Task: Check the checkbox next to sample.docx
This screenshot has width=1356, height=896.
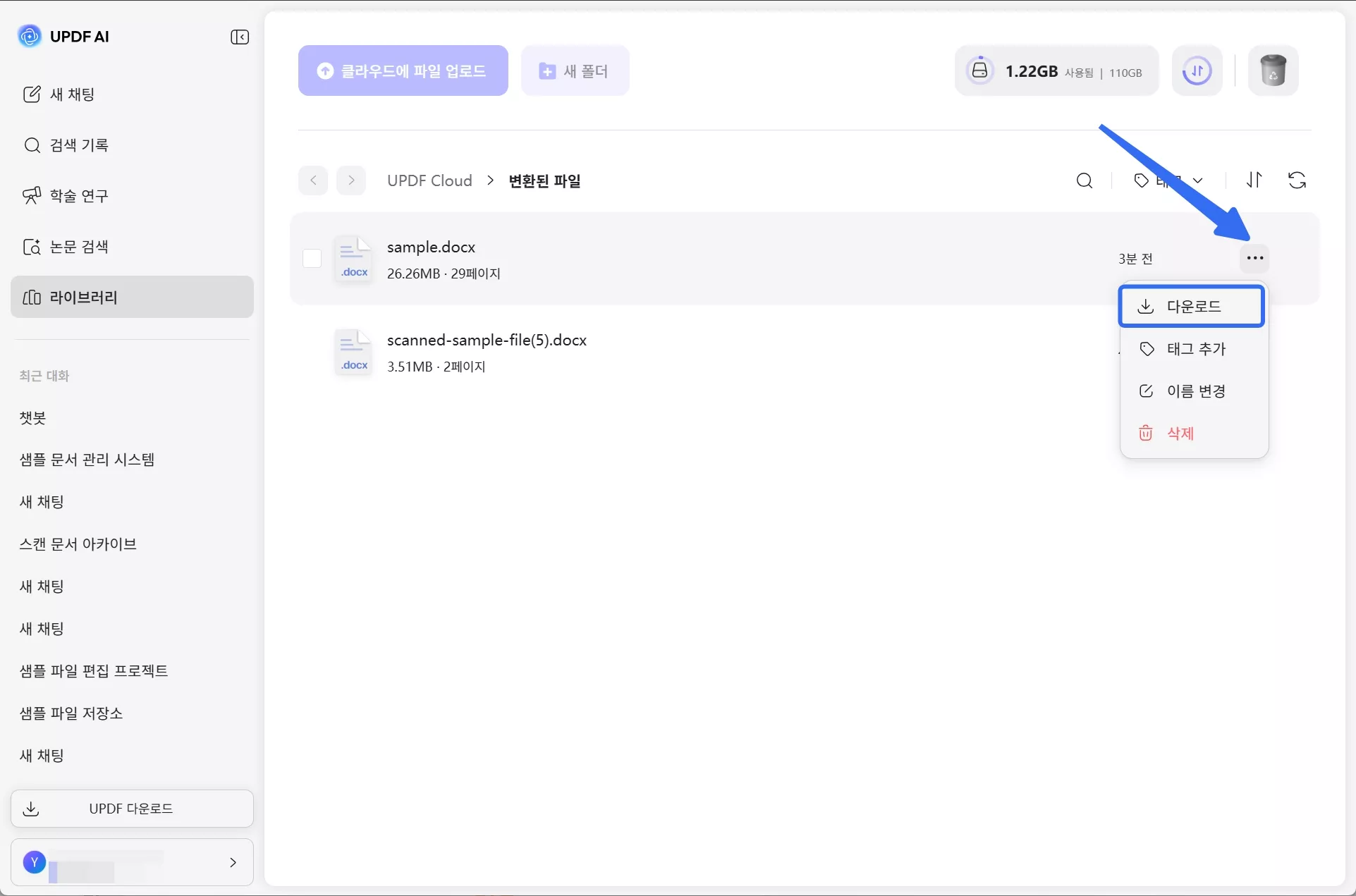Action: click(312, 258)
